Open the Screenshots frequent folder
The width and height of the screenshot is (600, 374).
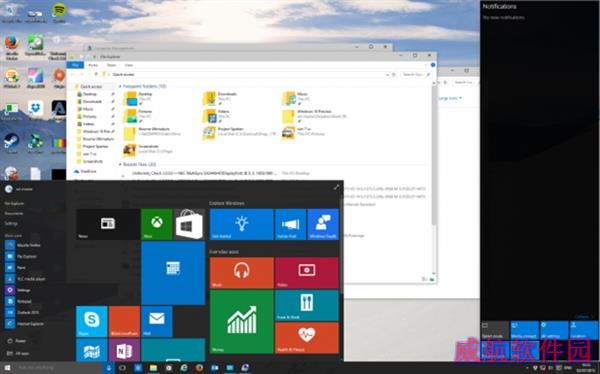[x=147, y=150]
